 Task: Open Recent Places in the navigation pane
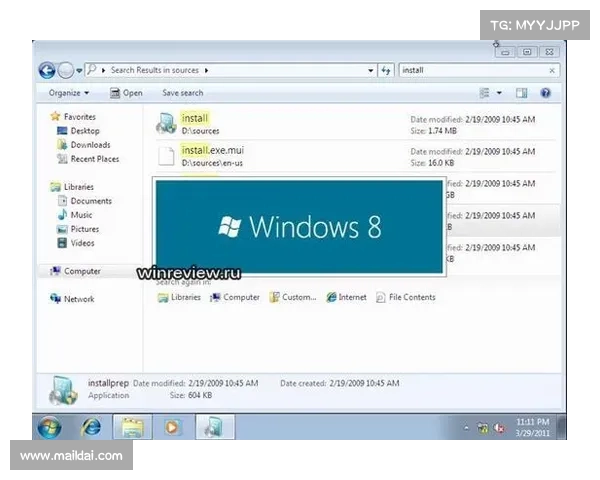88,159
